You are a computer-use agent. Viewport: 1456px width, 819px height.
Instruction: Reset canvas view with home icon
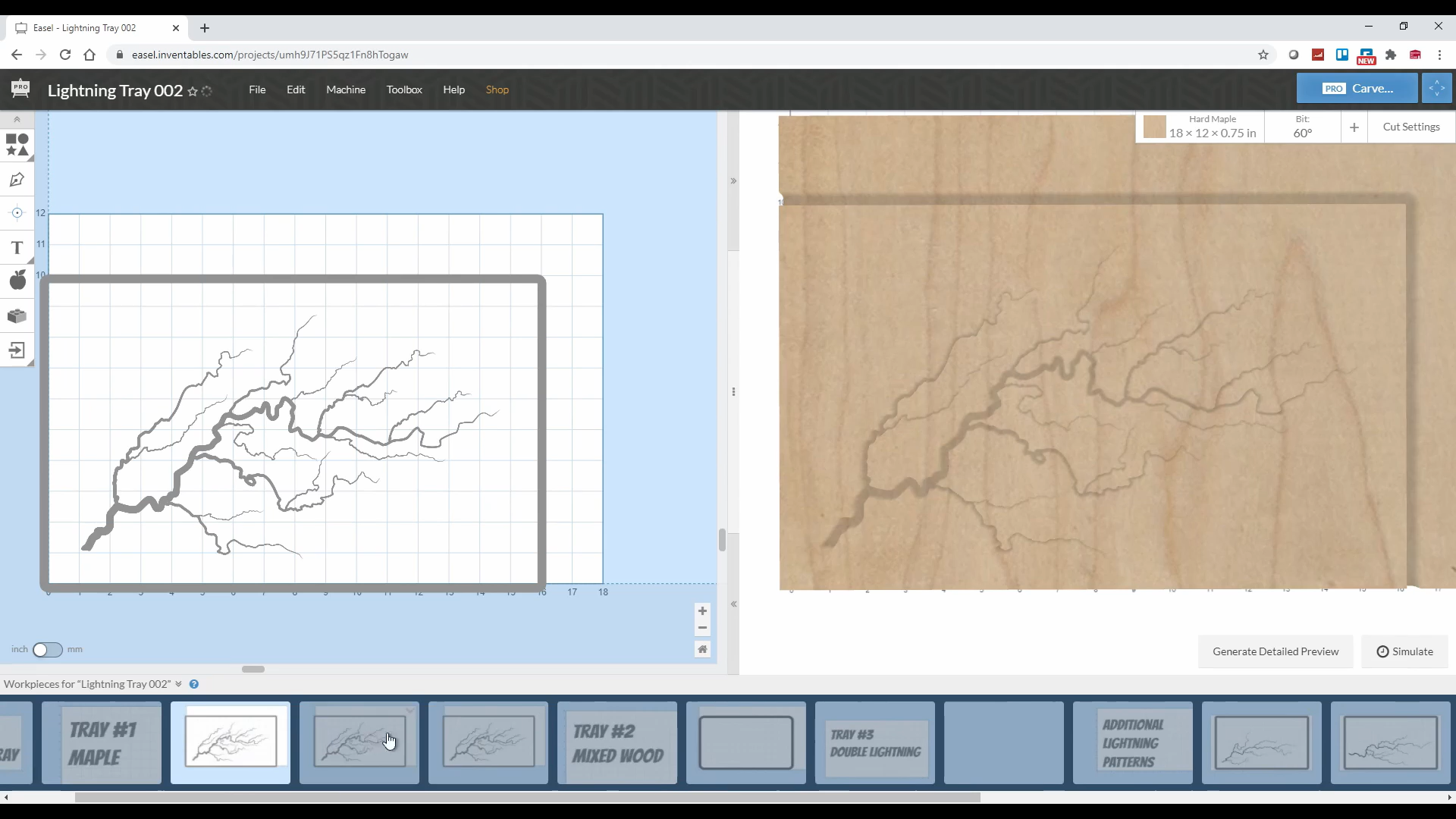702,649
